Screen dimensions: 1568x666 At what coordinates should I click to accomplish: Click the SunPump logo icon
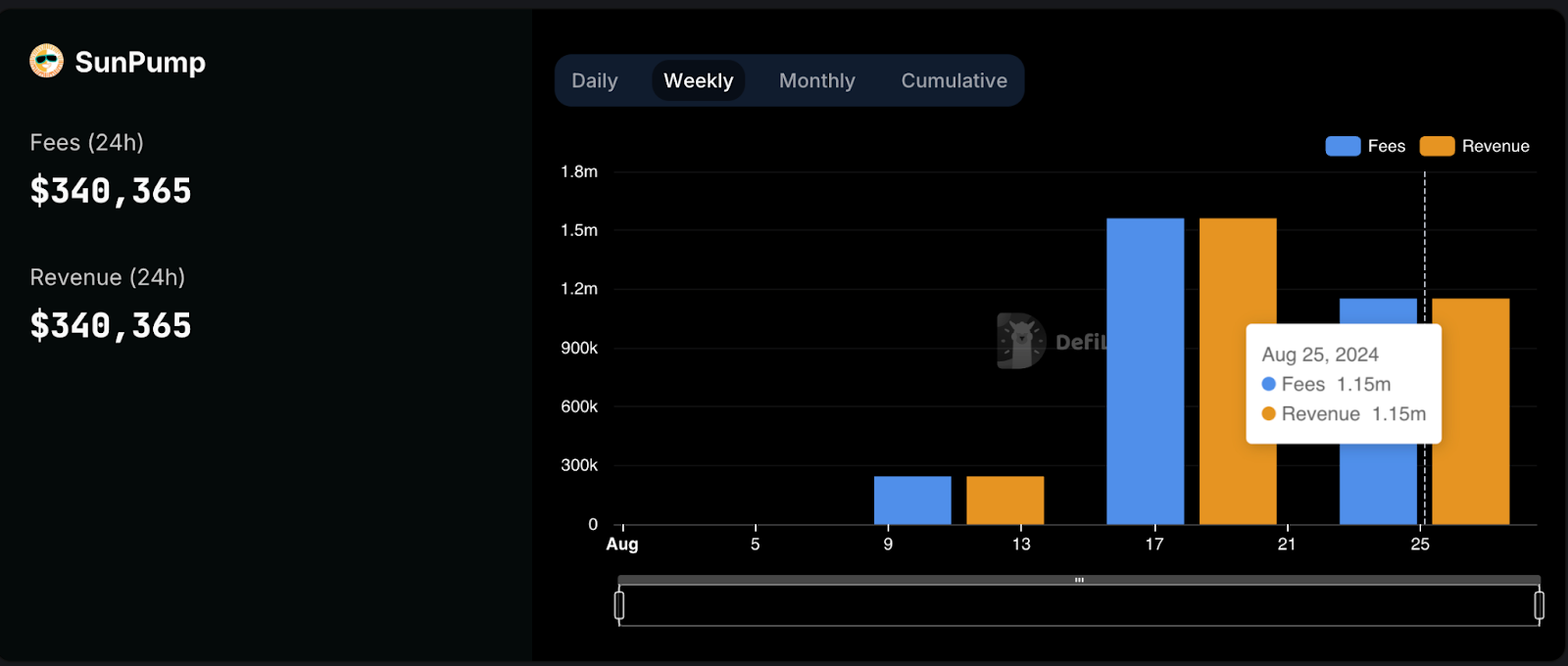coord(46,61)
